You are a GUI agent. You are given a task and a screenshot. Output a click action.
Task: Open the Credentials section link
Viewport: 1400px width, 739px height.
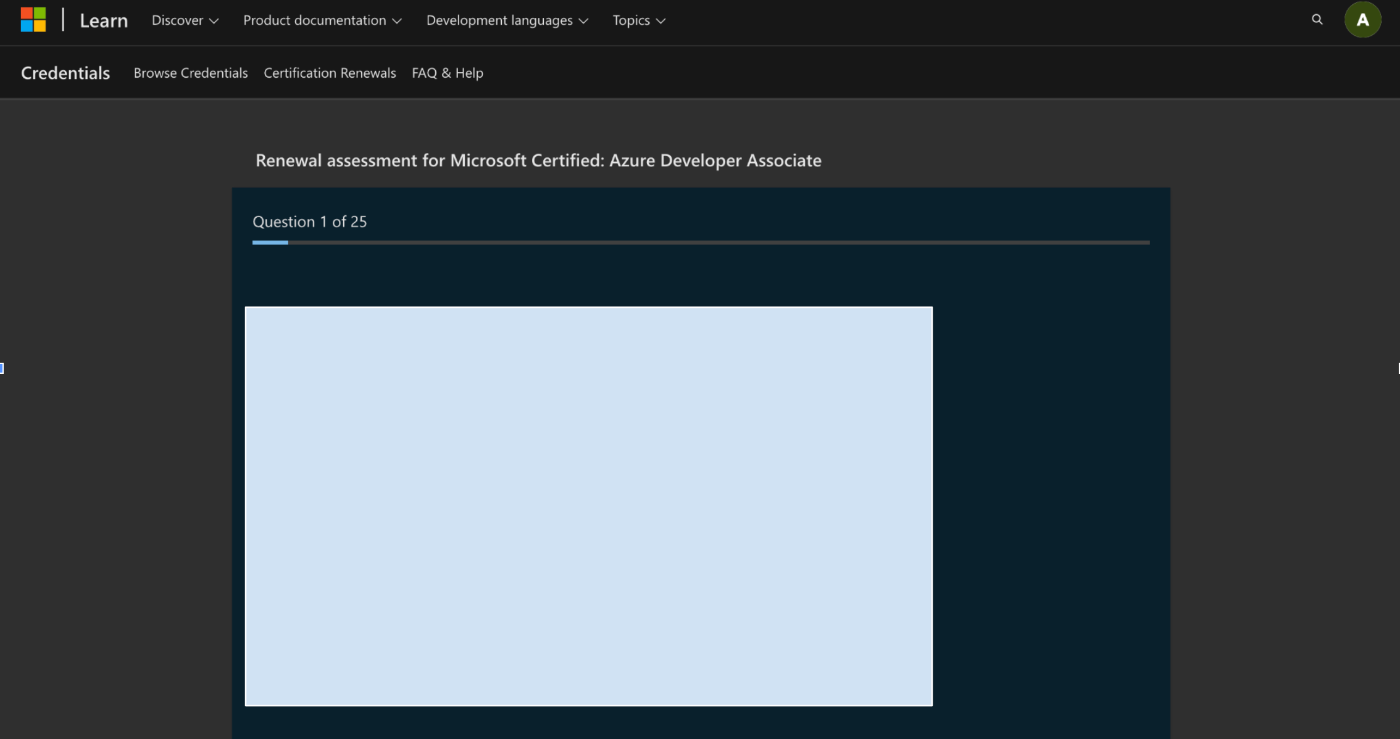pos(65,73)
